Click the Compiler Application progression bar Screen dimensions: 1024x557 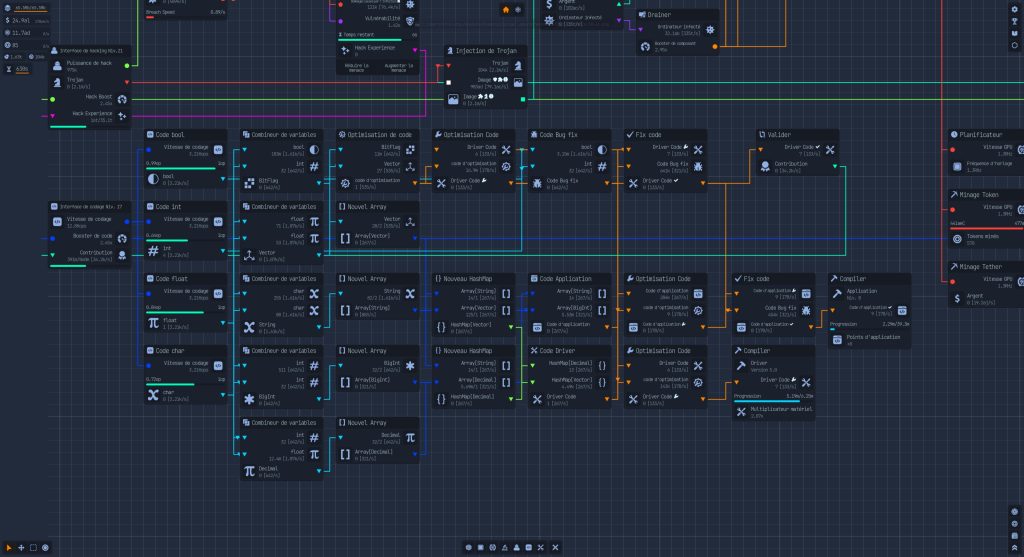[870, 329]
